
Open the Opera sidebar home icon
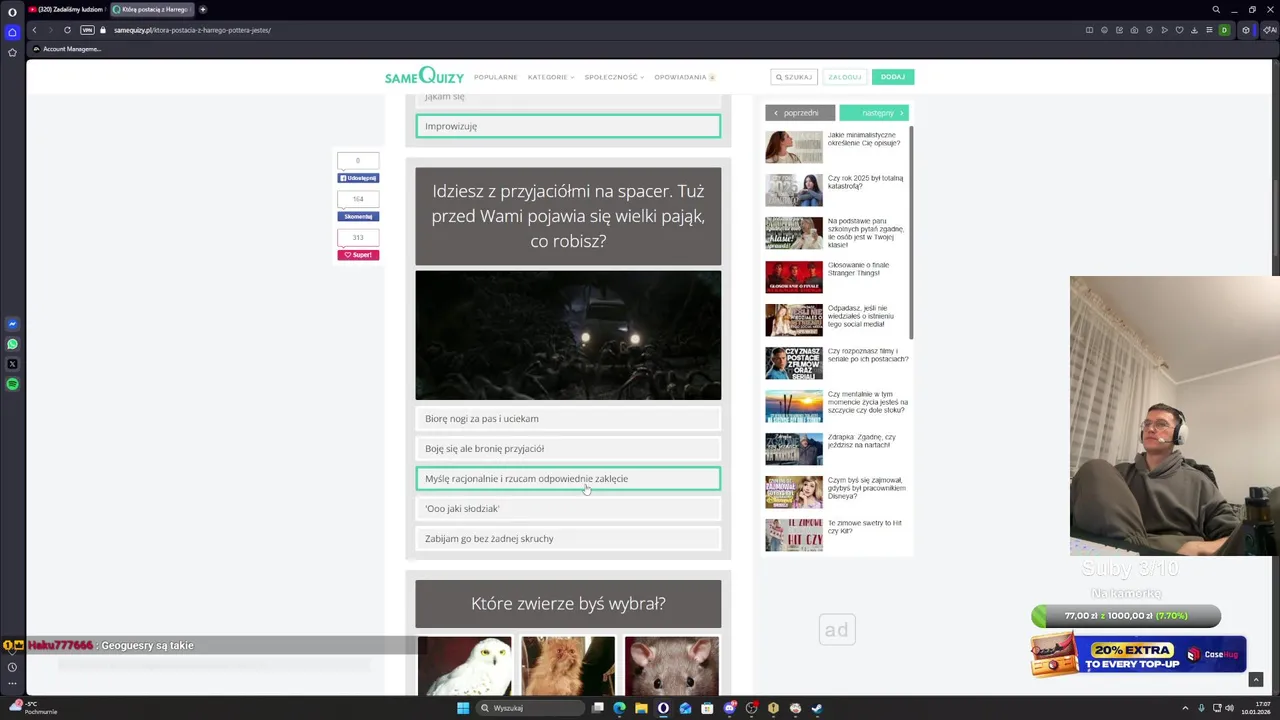[12, 32]
